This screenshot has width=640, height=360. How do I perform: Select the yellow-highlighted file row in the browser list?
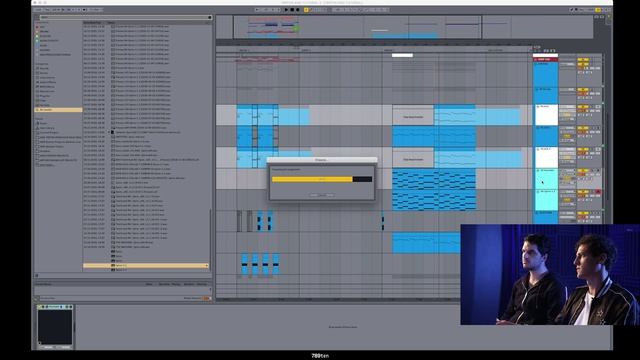coord(146,265)
